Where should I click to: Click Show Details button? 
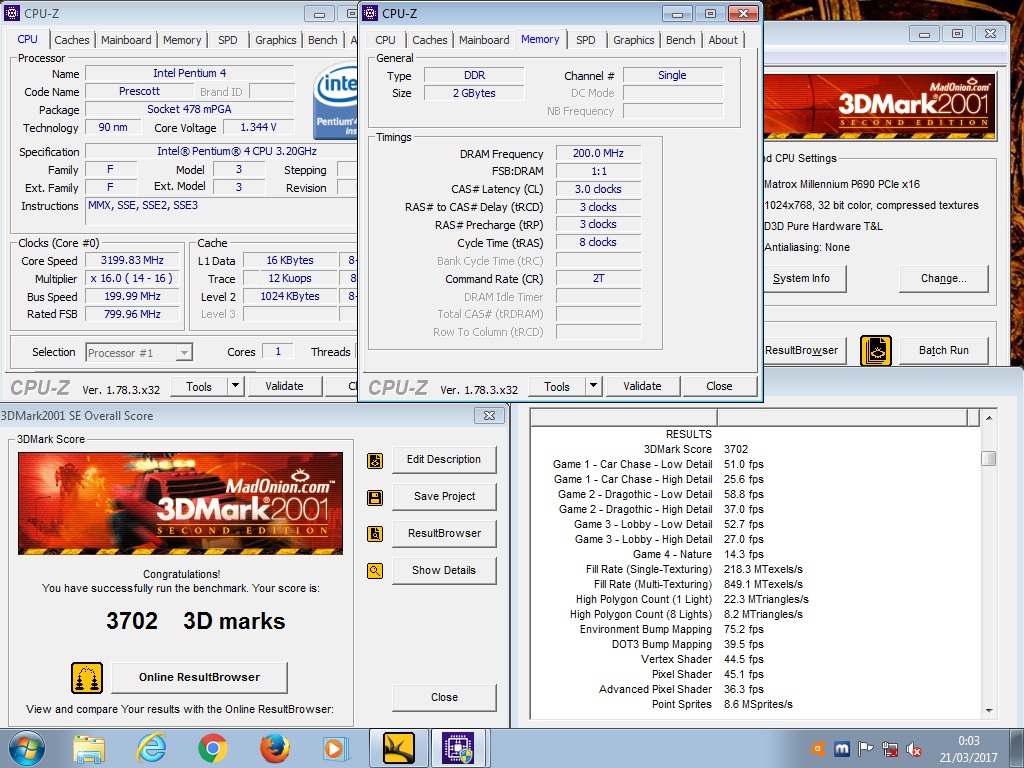(x=444, y=570)
